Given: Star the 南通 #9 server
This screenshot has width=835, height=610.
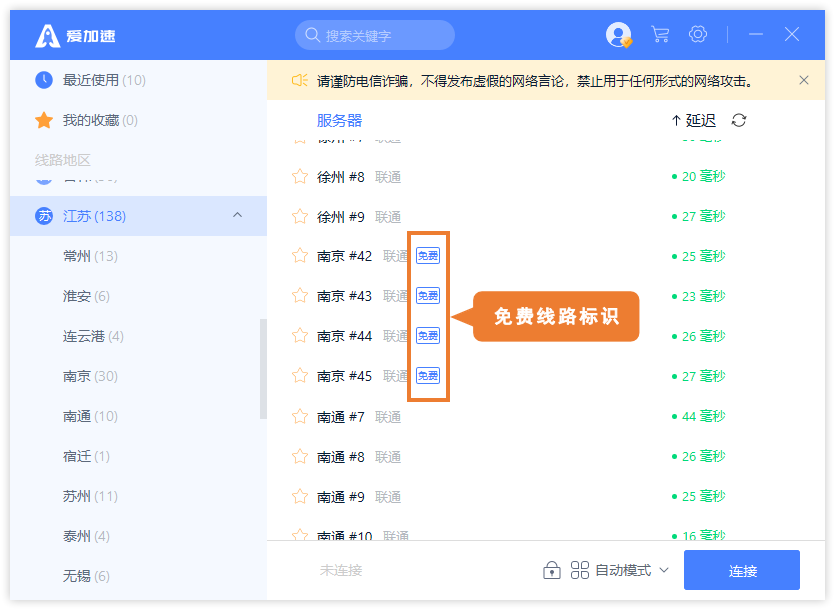Looking at the screenshot, I should click(300, 497).
